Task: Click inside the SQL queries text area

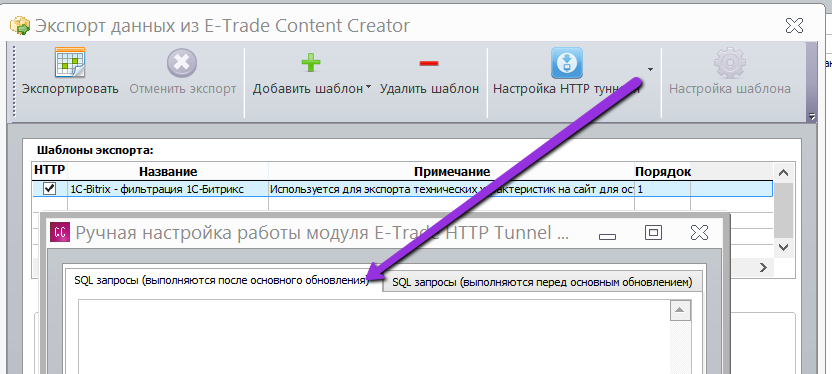Action: [x=374, y=337]
